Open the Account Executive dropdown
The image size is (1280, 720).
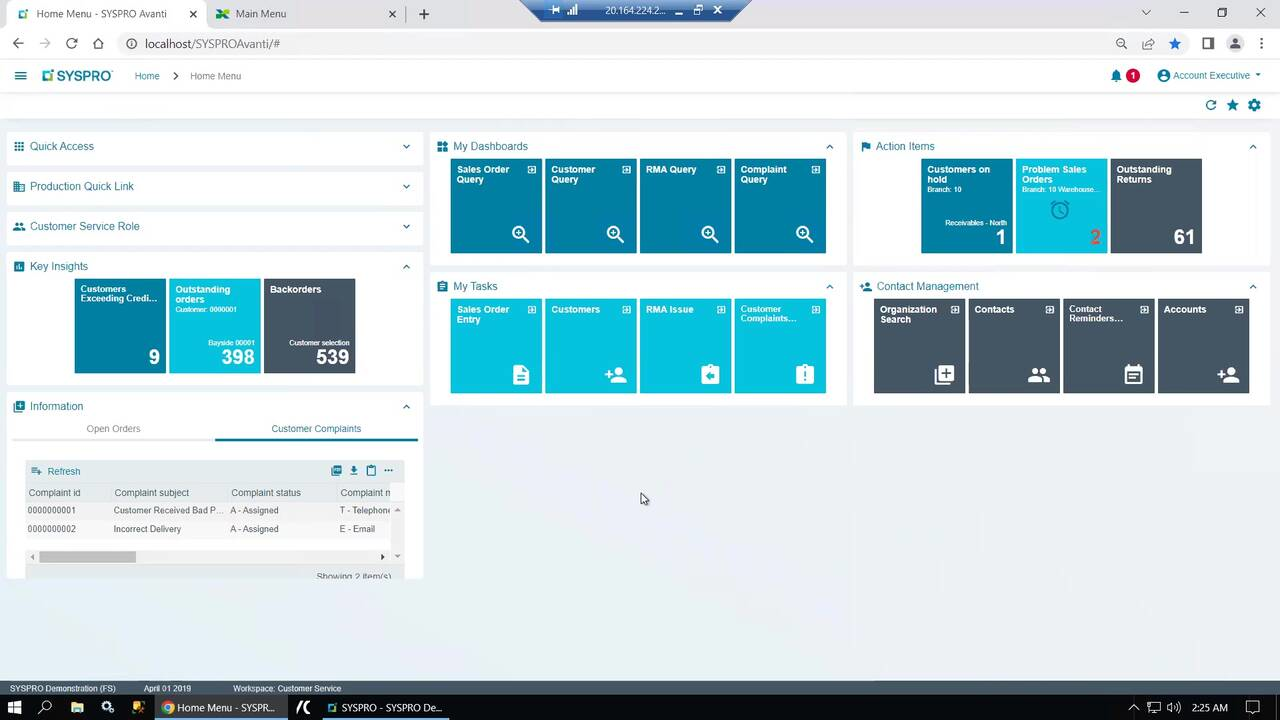[x=1210, y=75]
